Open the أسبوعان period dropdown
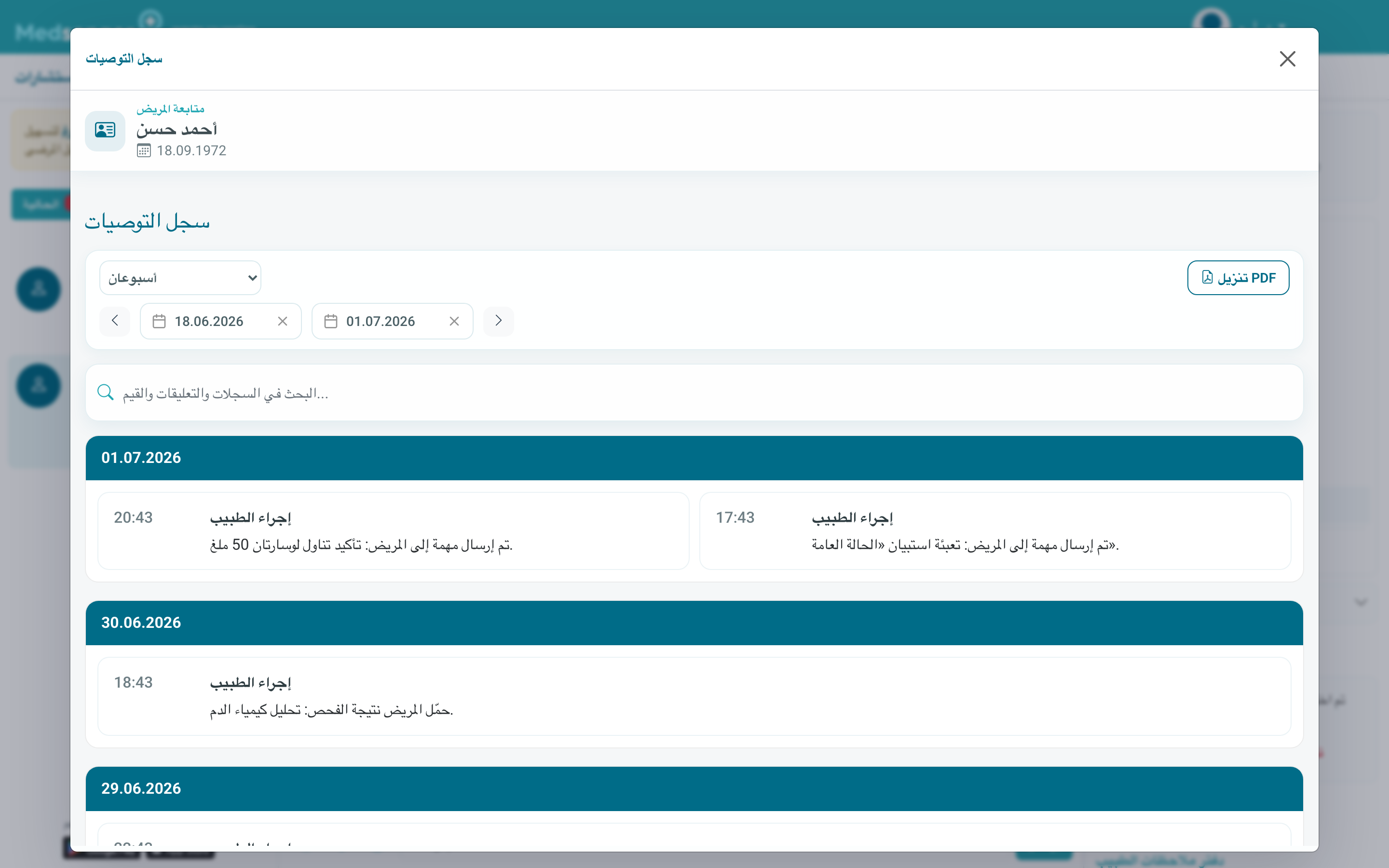 pyautogui.click(x=180, y=278)
